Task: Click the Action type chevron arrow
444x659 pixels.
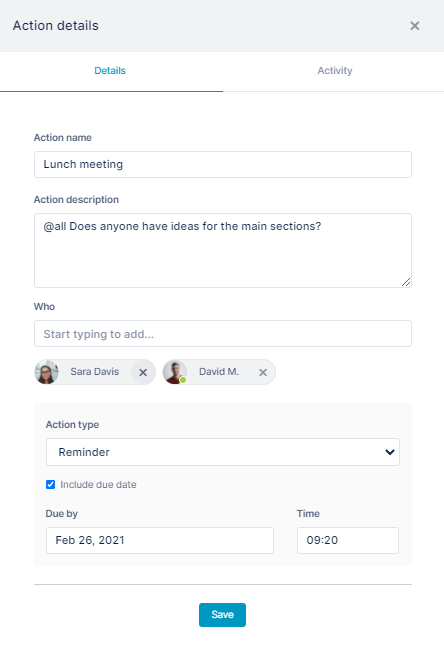Action: pos(390,452)
